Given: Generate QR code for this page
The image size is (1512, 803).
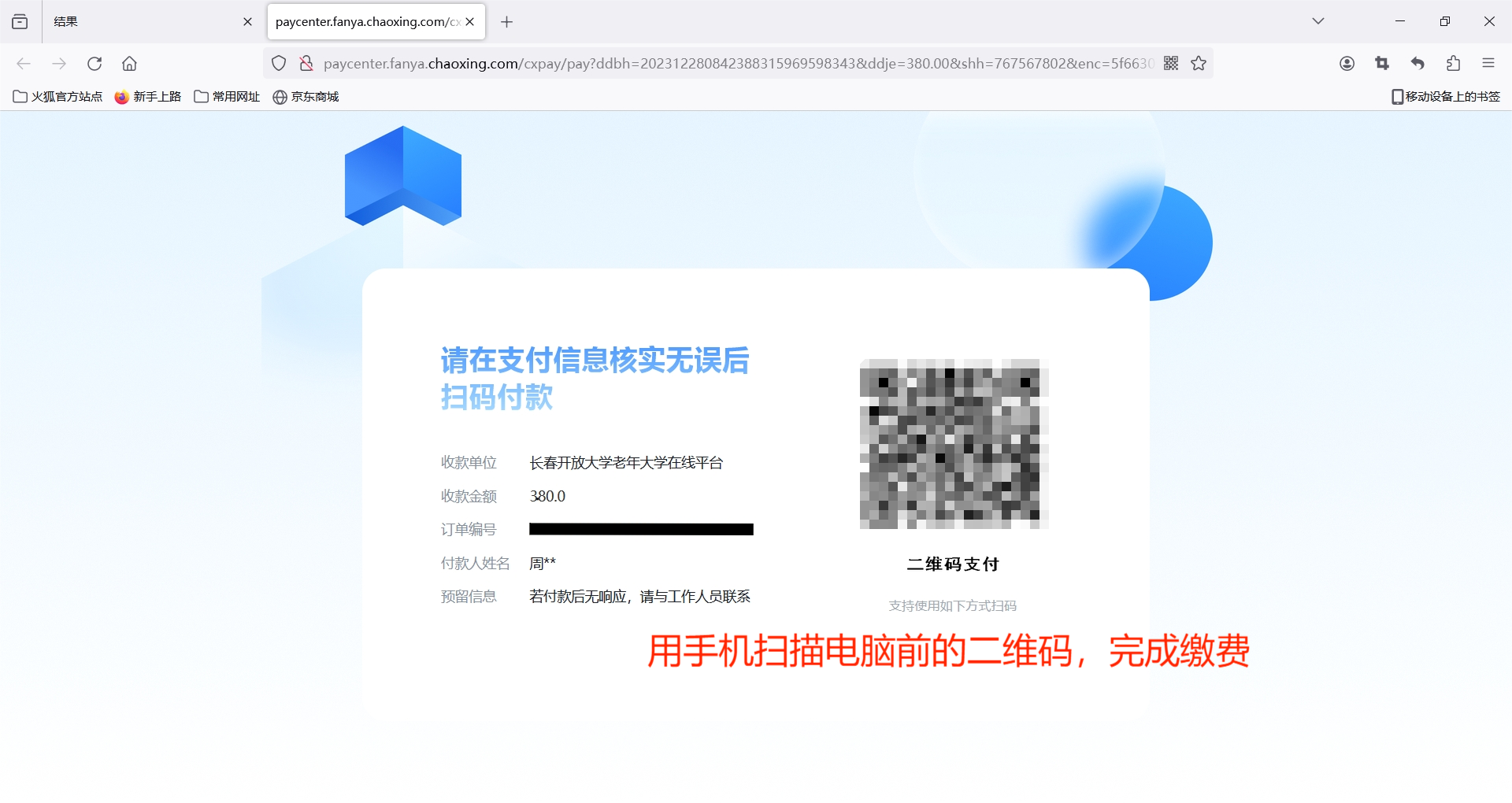Looking at the screenshot, I should [x=1171, y=64].
